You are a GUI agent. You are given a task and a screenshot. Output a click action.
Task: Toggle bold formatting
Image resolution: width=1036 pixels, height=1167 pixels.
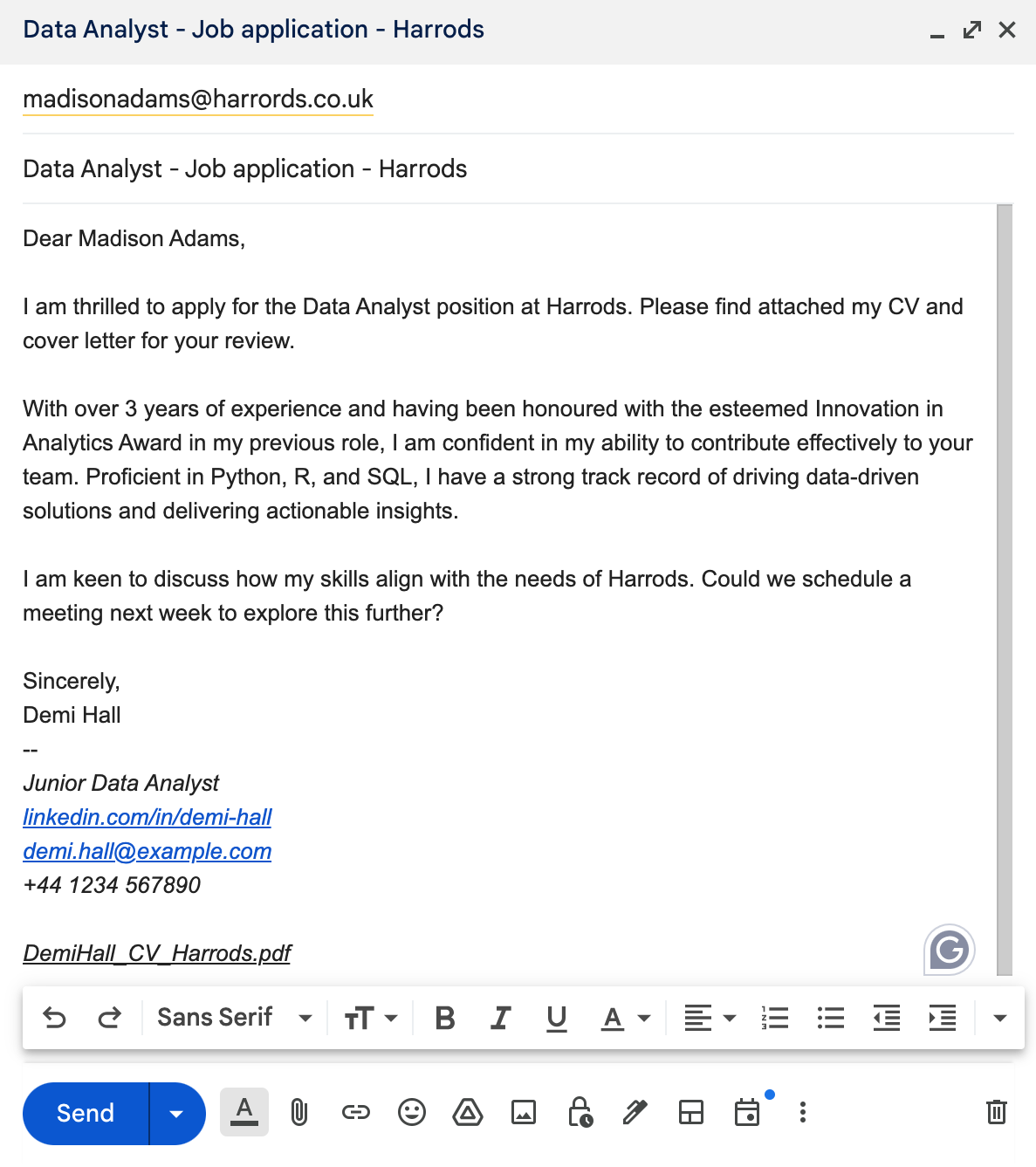(x=445, y=1017)
